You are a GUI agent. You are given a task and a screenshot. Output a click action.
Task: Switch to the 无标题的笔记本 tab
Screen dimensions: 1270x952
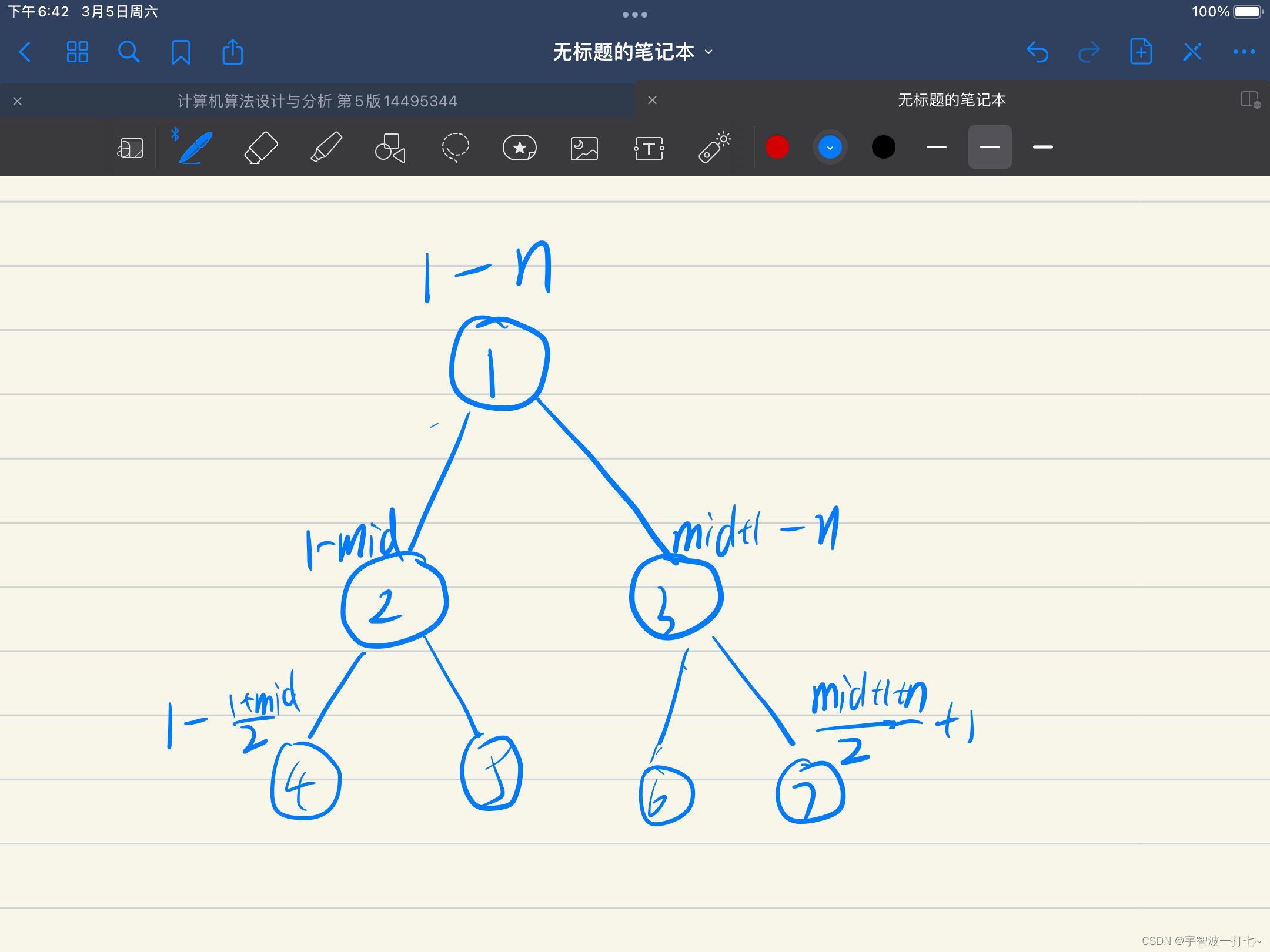click(952, 100)
